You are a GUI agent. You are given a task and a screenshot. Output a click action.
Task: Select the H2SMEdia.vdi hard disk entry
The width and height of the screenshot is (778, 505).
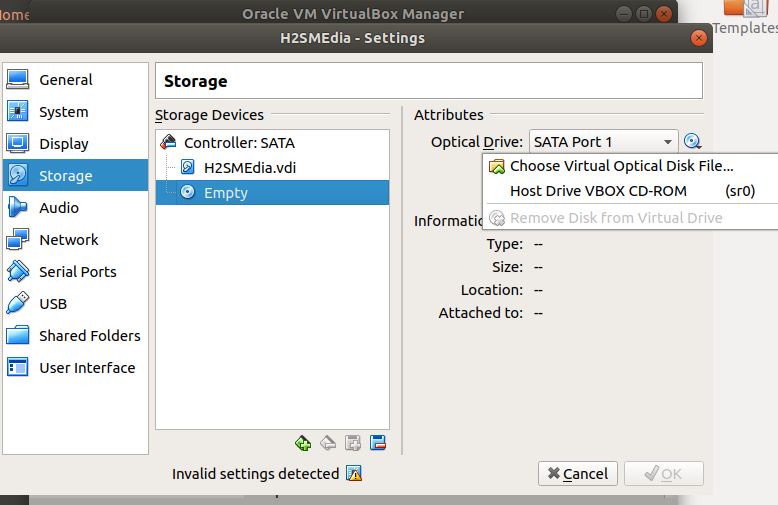[272, 168]
